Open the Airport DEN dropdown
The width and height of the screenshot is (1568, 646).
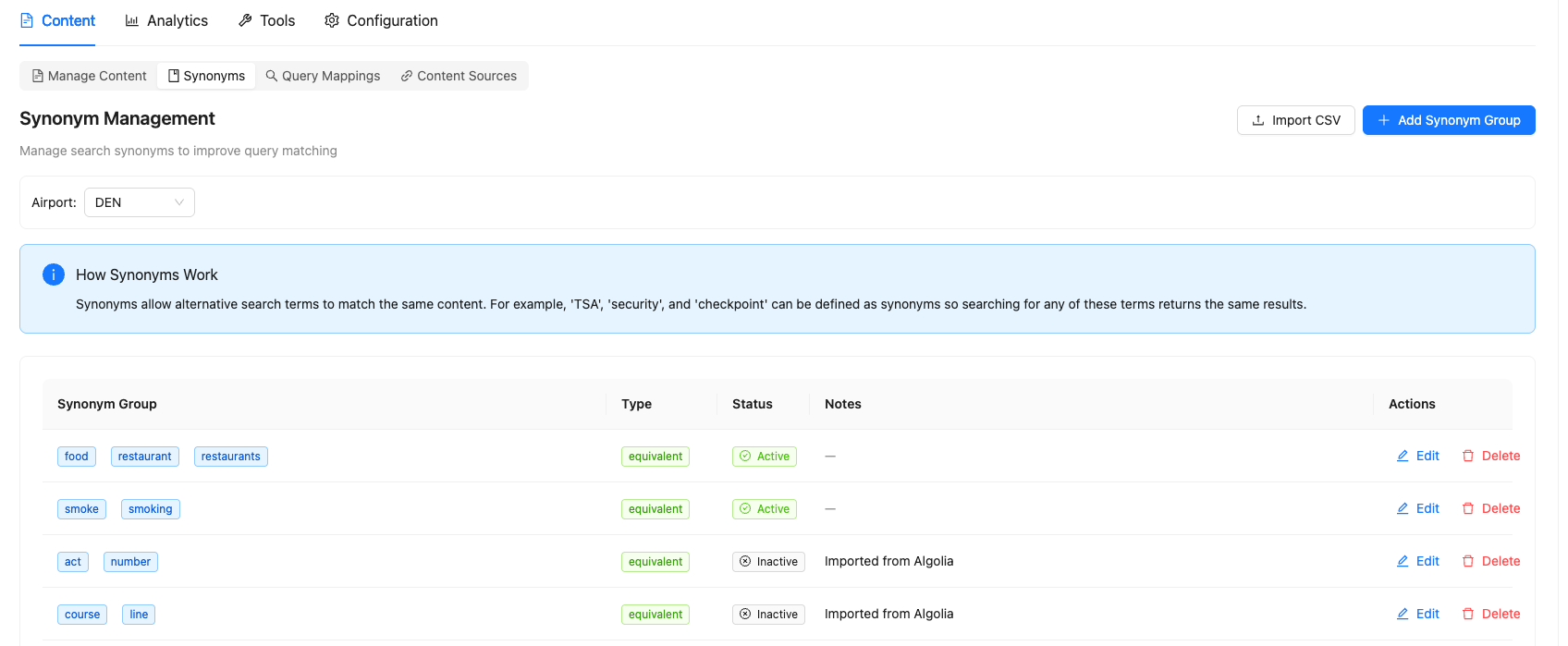(140, 202)
